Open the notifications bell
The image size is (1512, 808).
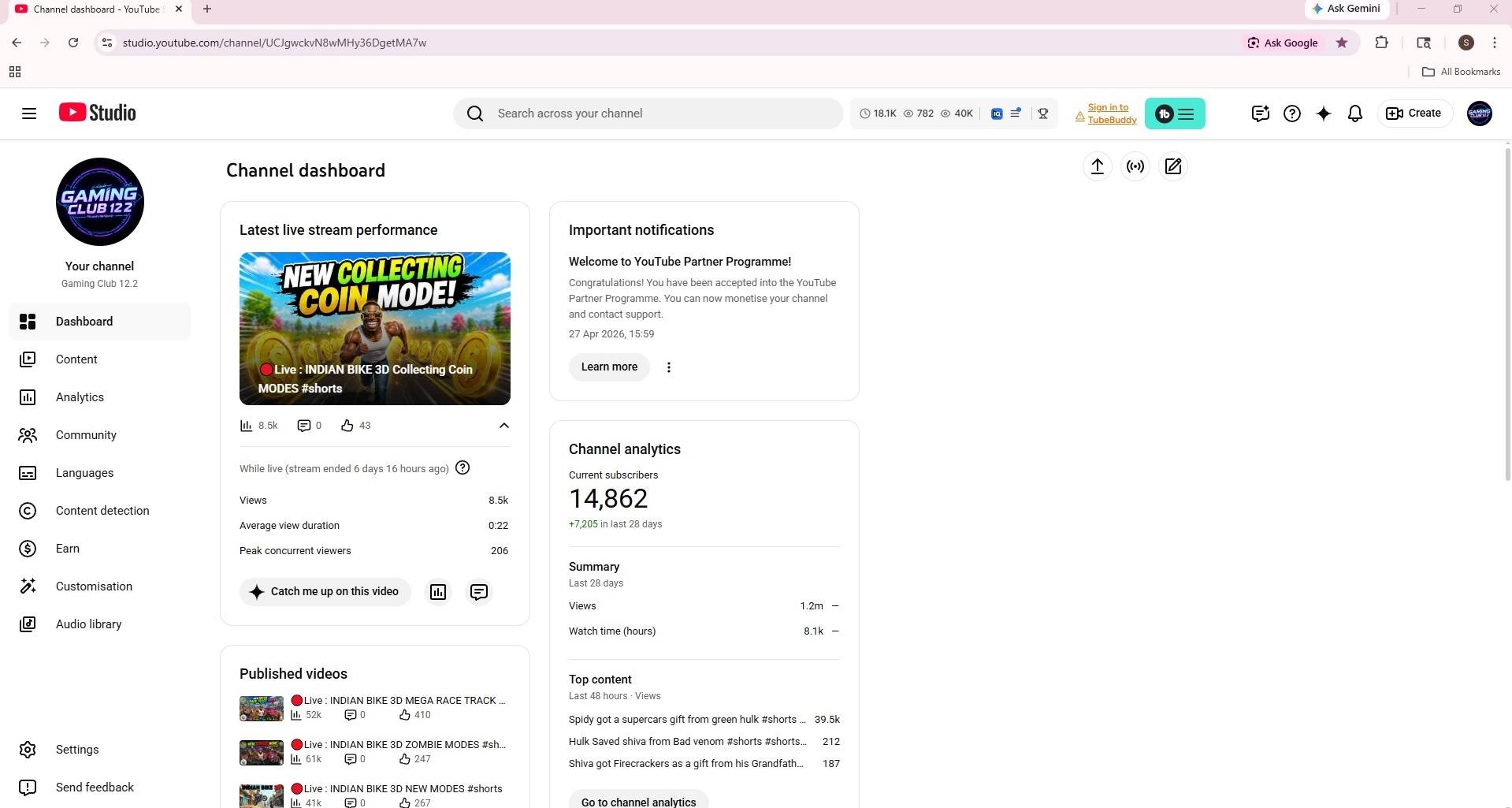[x=1354, y=114]
